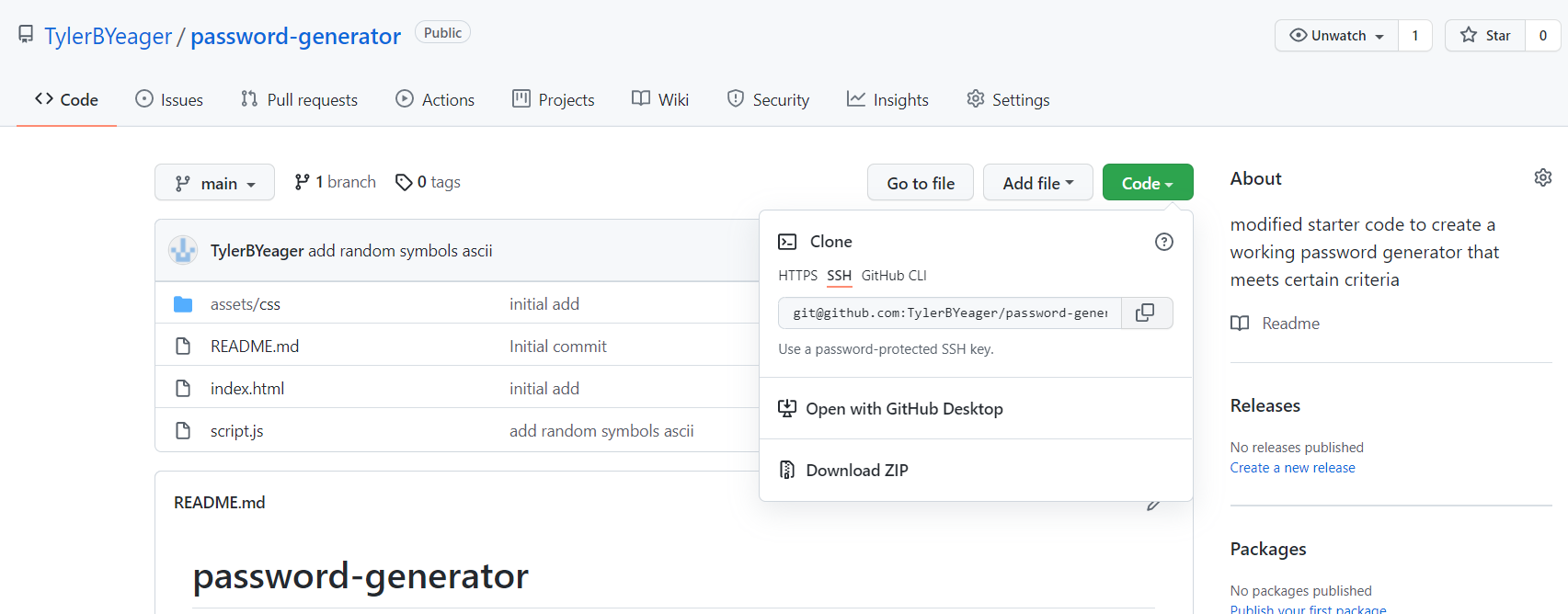Click Download ZIP
The width and height of the screenshot is (1568, 614).
(844, 471)
